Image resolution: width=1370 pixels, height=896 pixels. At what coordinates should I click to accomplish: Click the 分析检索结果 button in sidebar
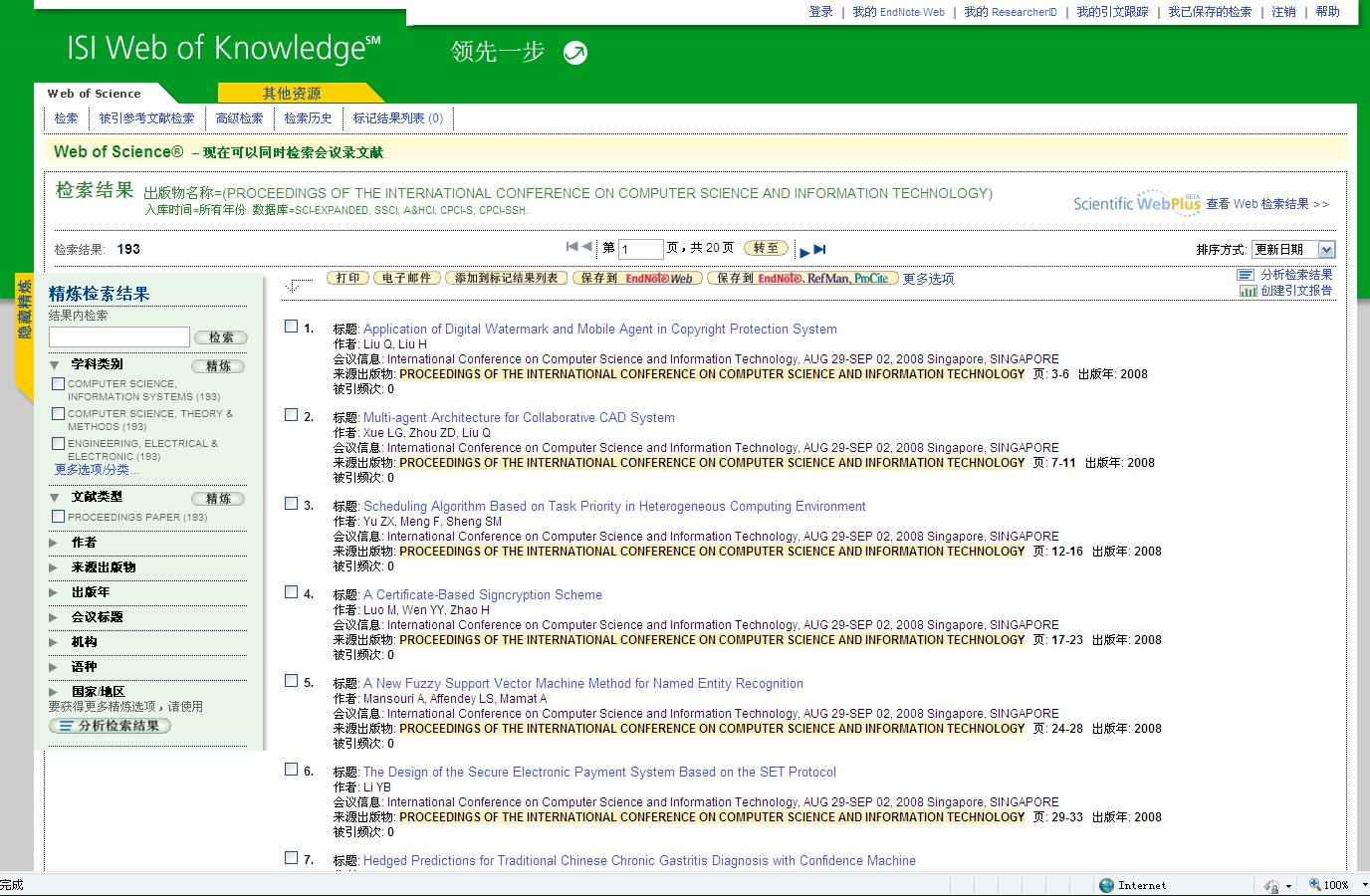click(x=110, y=726)
